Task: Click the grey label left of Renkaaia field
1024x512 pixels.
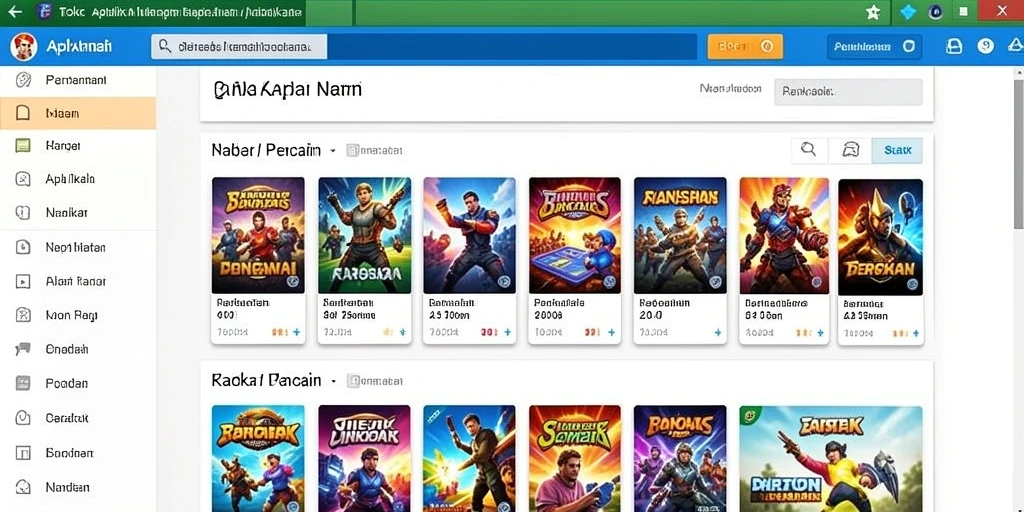Action: [730, 89]
